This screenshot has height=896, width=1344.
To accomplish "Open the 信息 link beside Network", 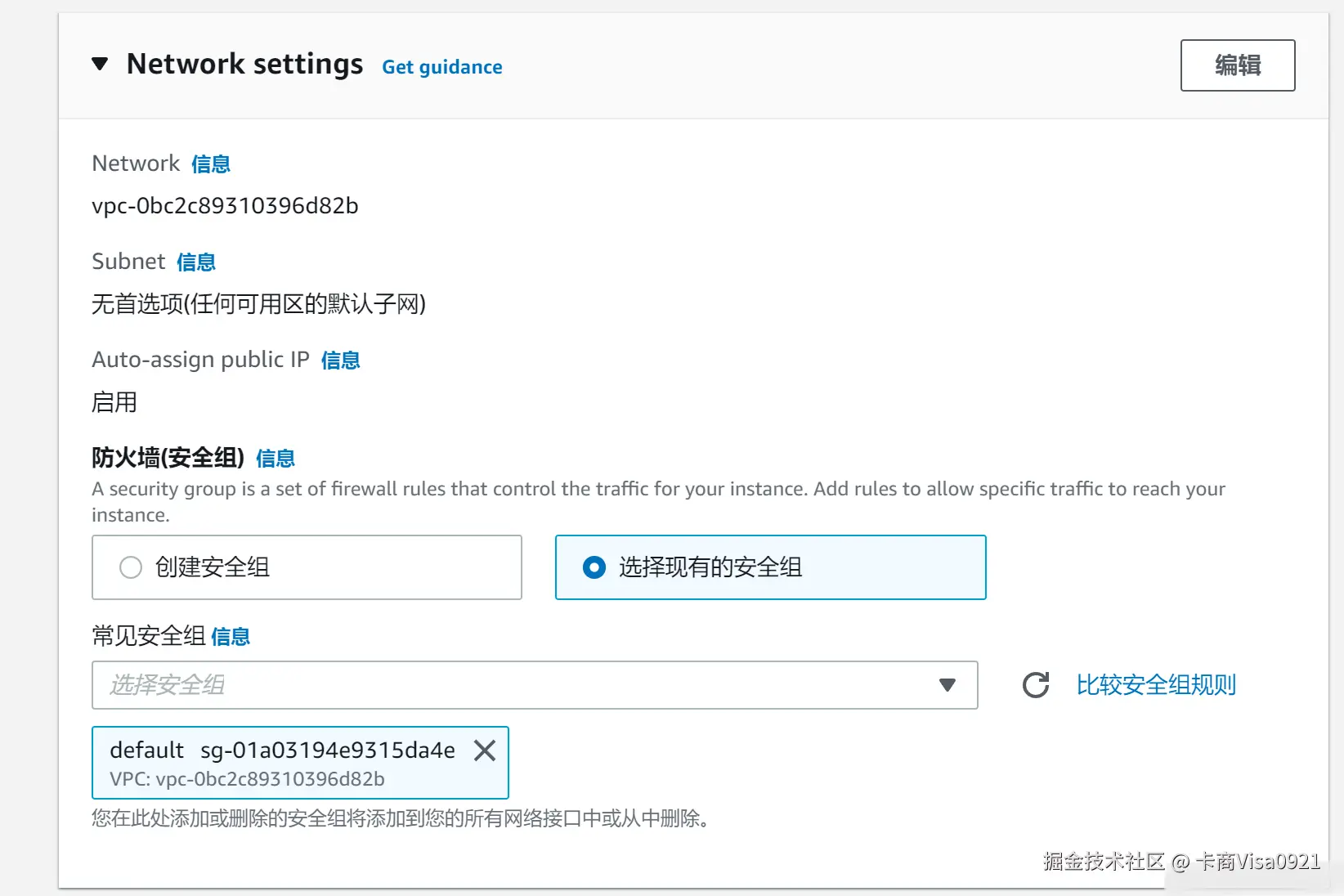I will pyautogui.click(x=211, y=164).
